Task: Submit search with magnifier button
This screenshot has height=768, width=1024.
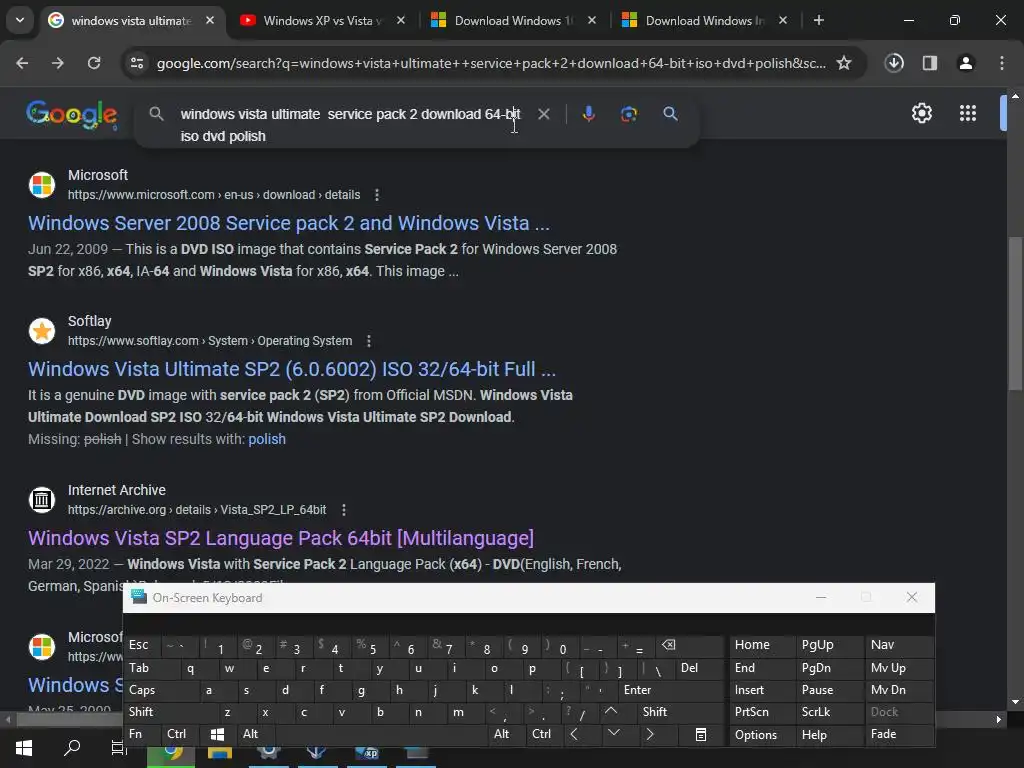Action: coord(670,114)
